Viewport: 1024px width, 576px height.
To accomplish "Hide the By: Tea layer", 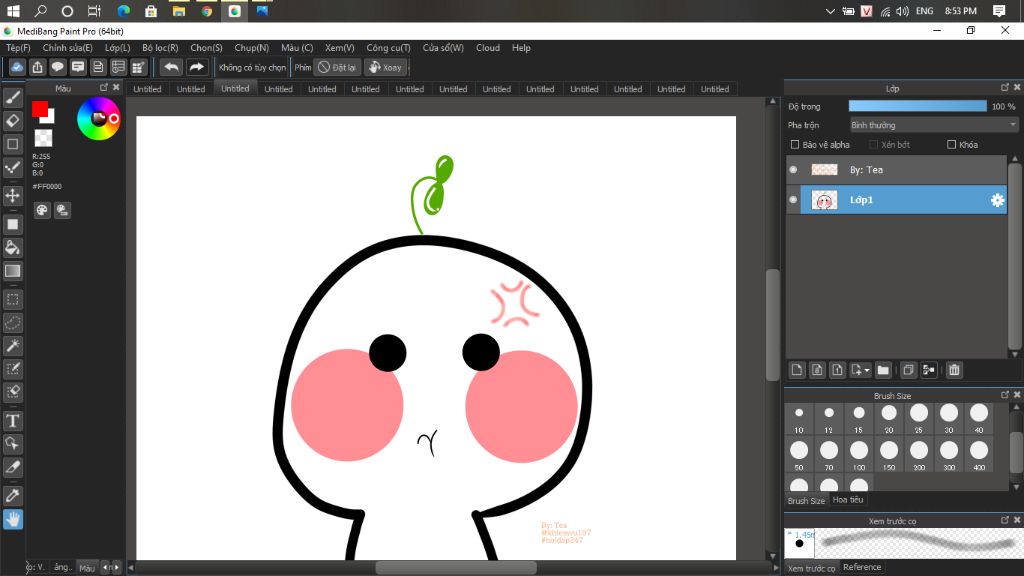I will click(x=793, y=170).
